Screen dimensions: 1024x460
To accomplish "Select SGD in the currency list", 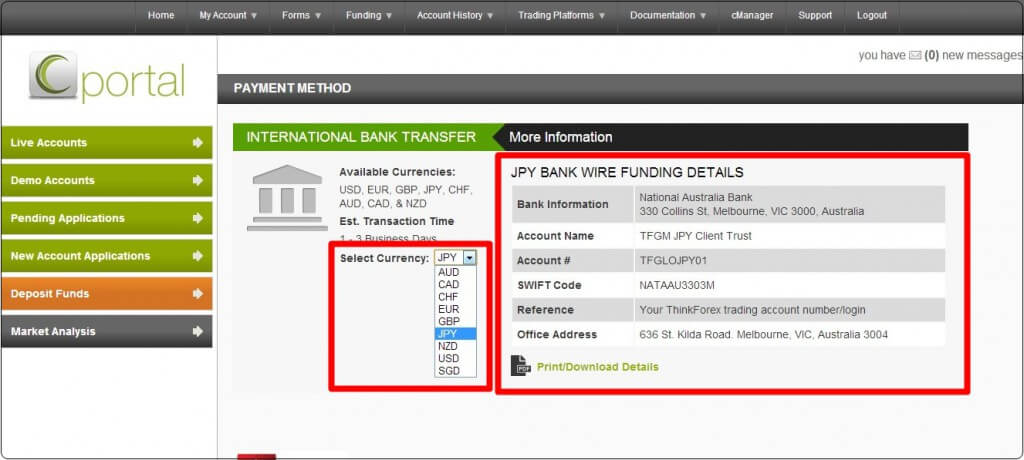I will pos(456,371).
